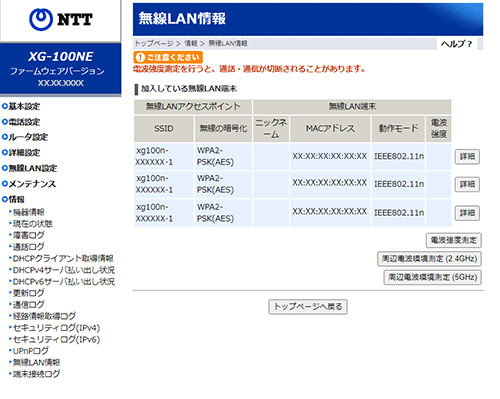This screenshot has width=500, height=399.
Task: Expand the 無線LAN設定 menu
Action: click(29, 168)
